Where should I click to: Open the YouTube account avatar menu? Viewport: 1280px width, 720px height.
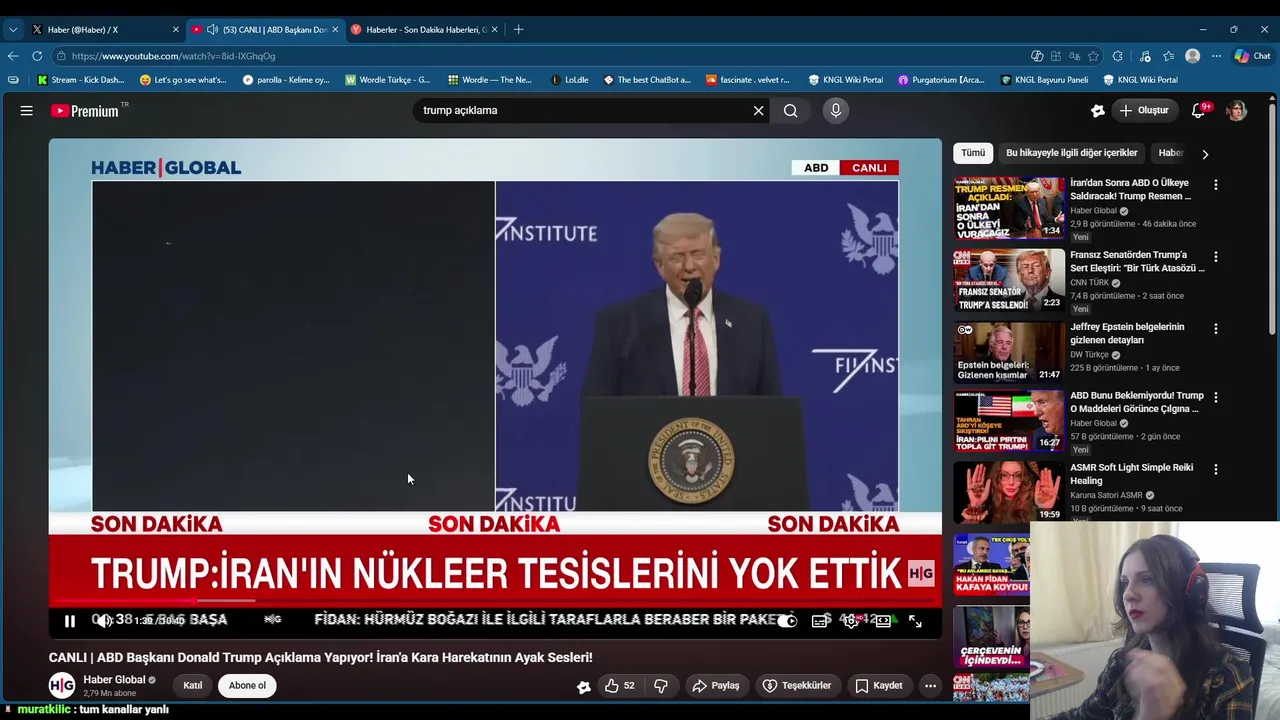click(1237, 111)
